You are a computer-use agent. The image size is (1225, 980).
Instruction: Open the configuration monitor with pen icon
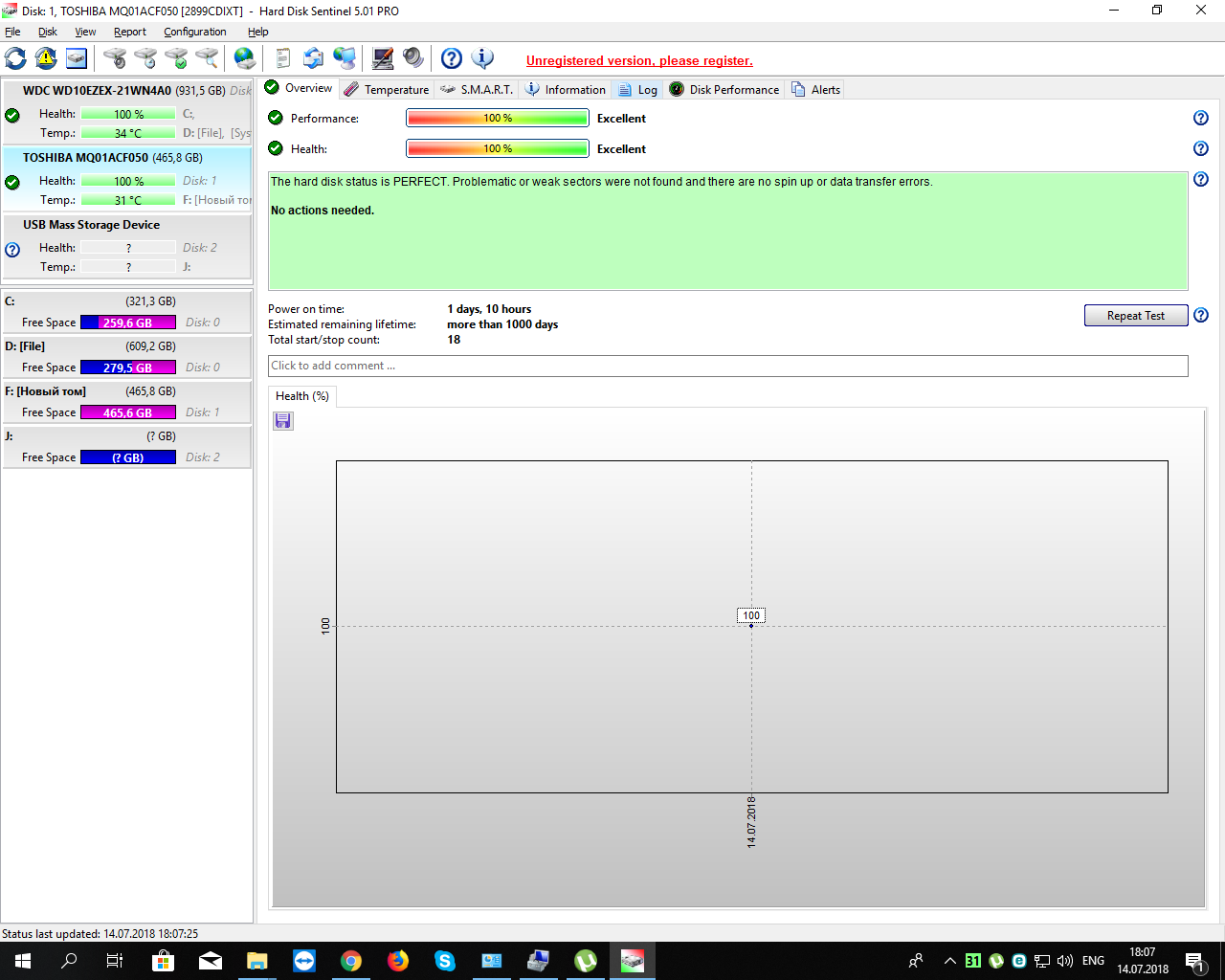(383, 58)
